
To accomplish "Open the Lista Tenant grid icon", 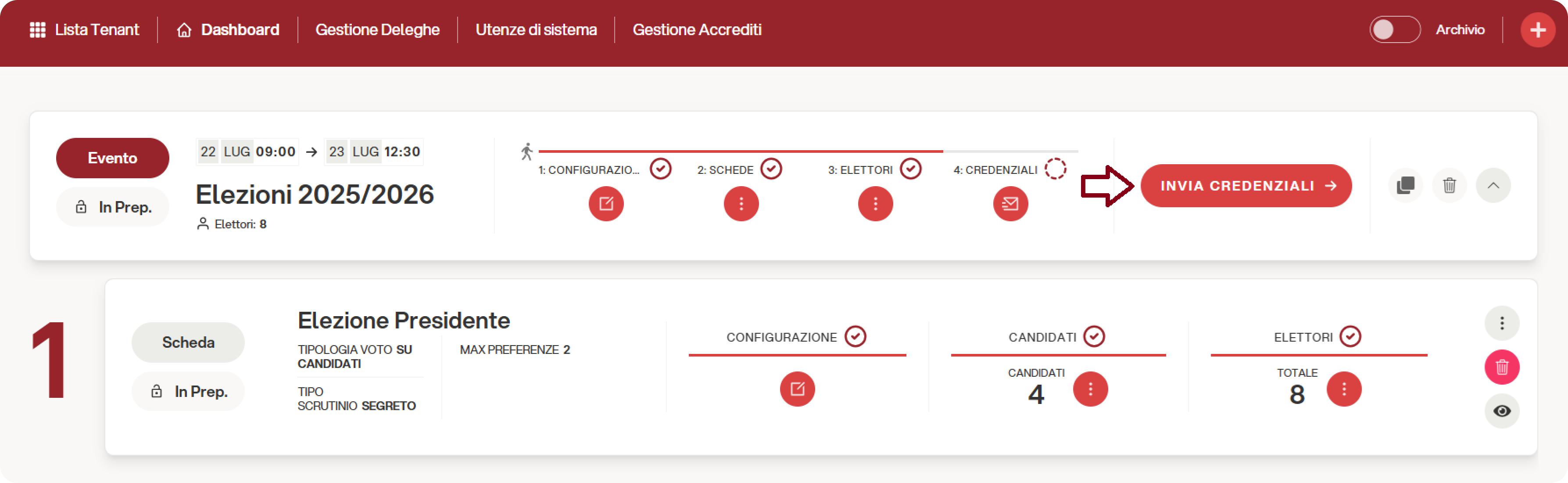I will (x=38, y=30).
